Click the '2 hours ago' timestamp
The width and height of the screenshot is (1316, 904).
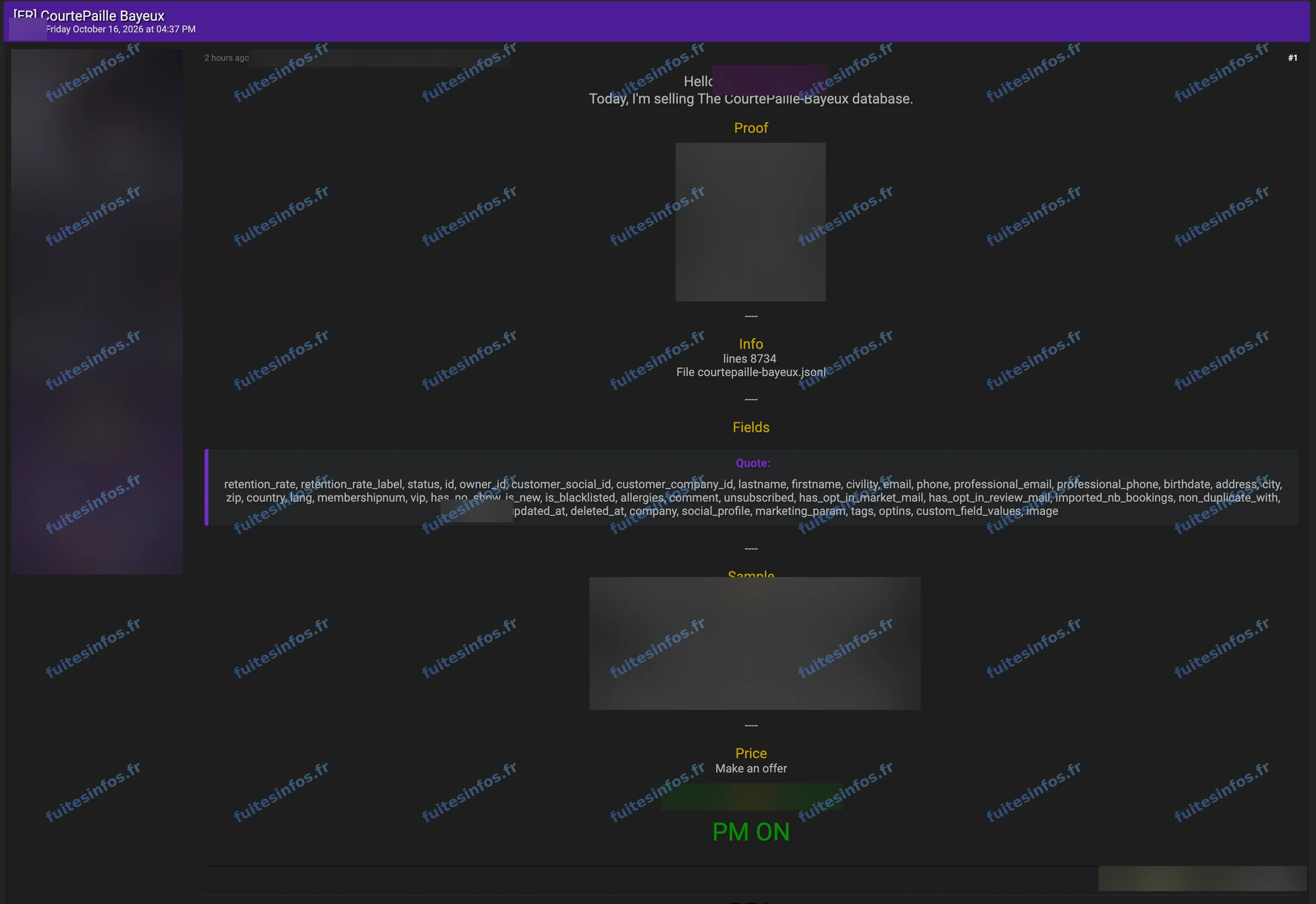[x=226, y=58]
